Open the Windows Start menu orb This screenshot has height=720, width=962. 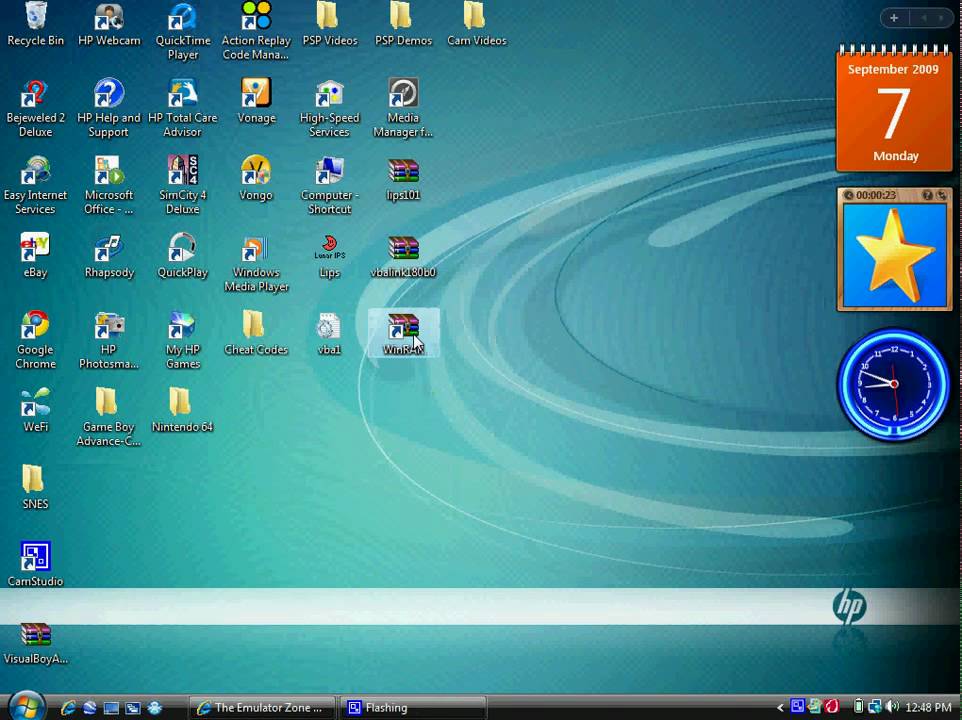26,706
